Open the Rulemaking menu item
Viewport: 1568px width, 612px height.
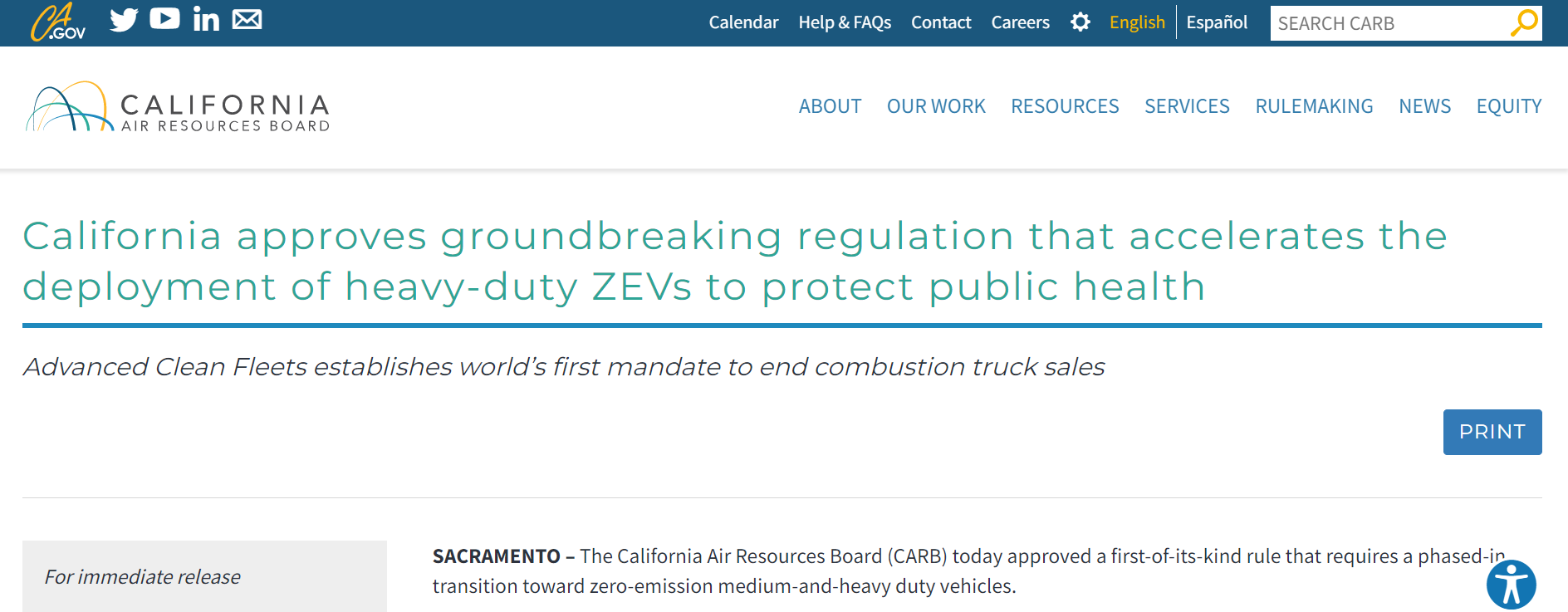pyautogui.click(x=1314, y=106)
